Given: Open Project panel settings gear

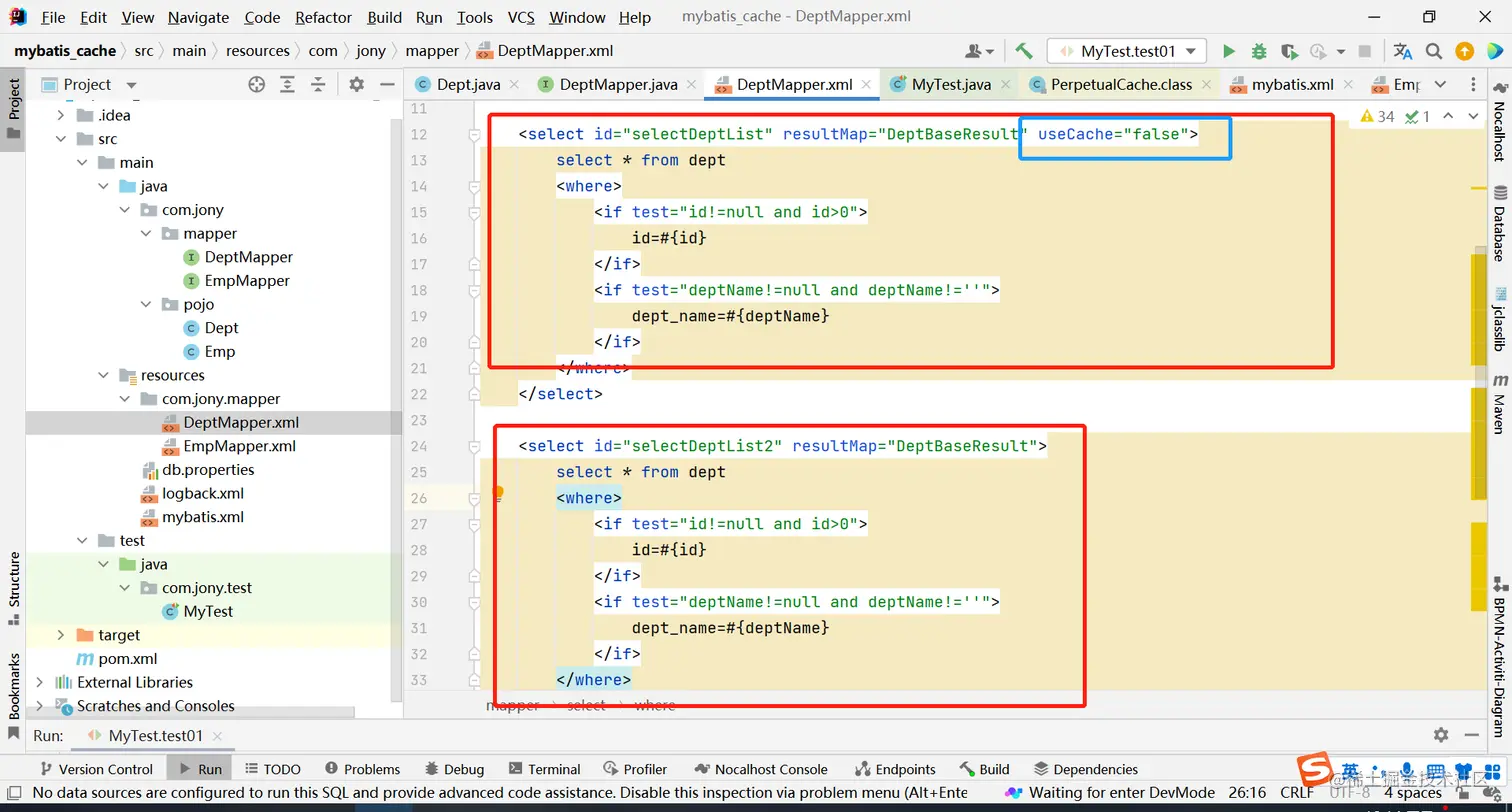Looking at the screenshot, I should click(x=357, y=85).
